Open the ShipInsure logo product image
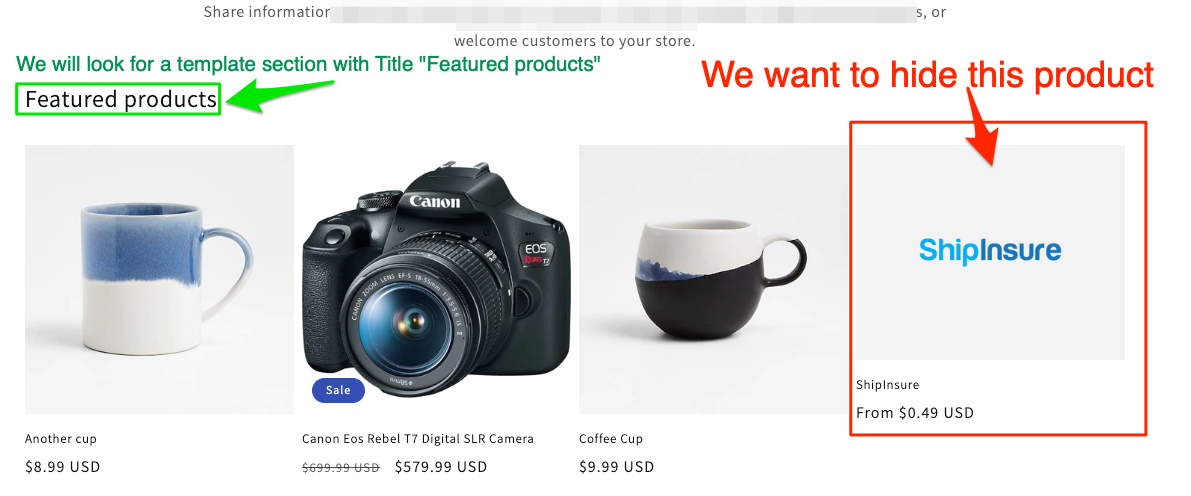The height and width of the screenshot is (496, 1191). 990,252
